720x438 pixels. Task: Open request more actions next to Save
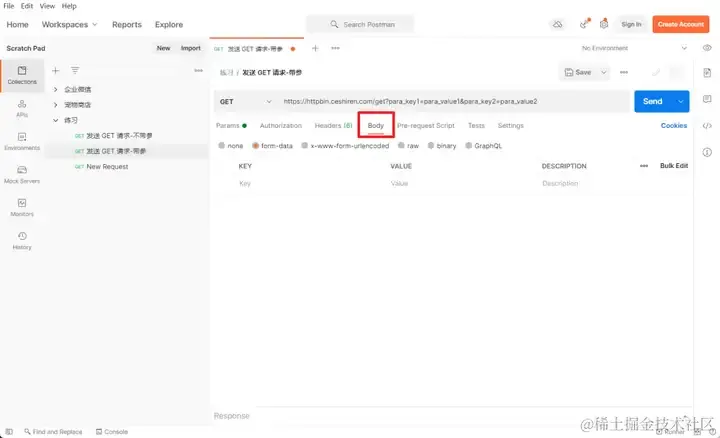624,72
